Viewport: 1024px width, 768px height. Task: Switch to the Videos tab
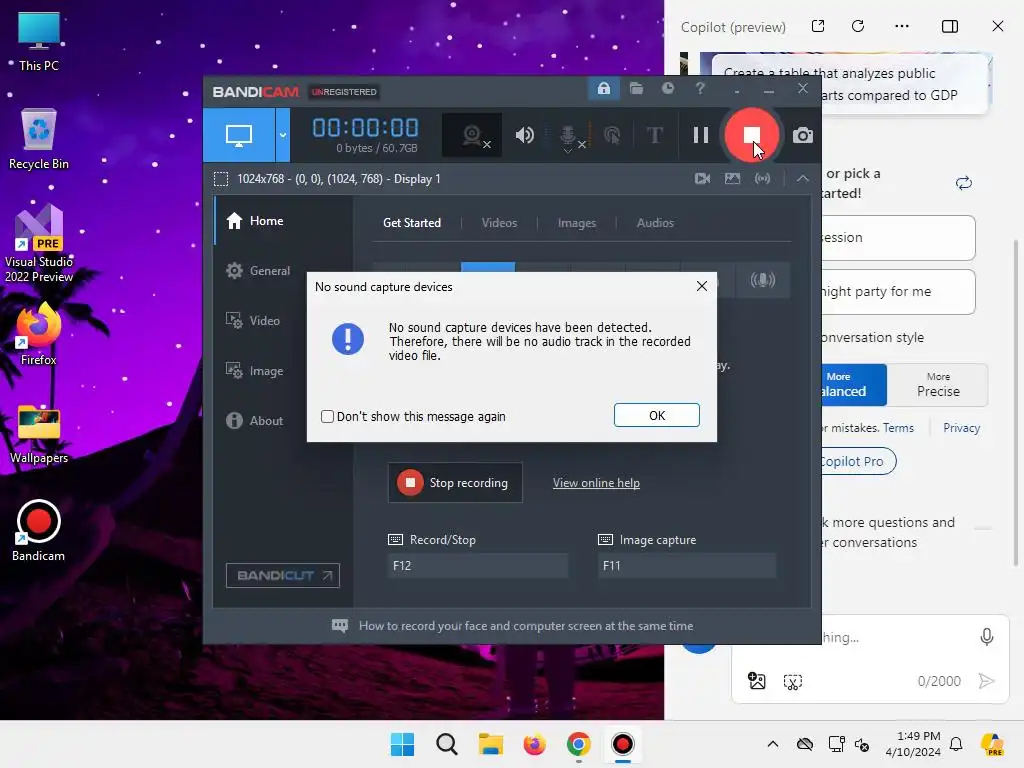click(x=499, y=223)
